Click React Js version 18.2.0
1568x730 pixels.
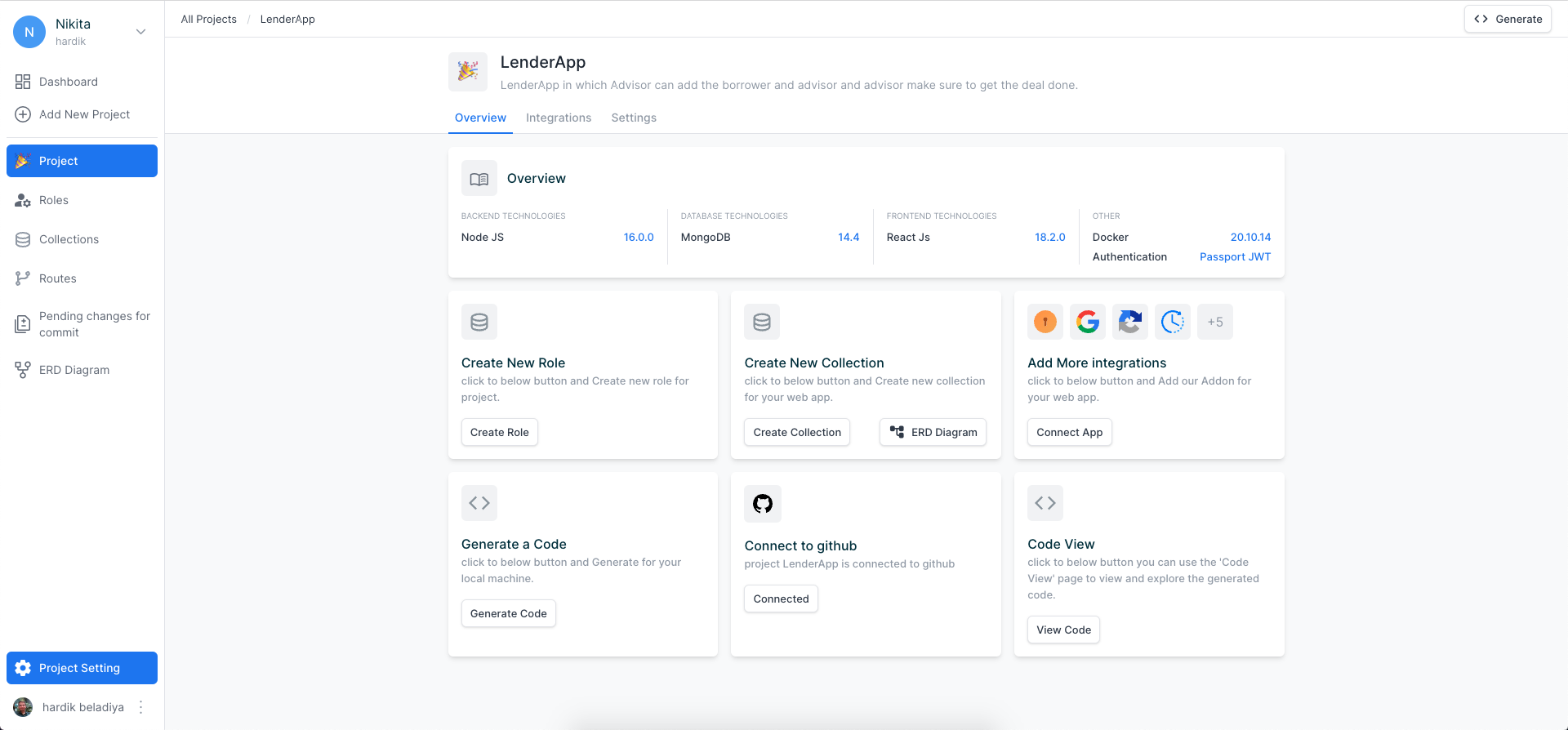tap(1050, 237)
